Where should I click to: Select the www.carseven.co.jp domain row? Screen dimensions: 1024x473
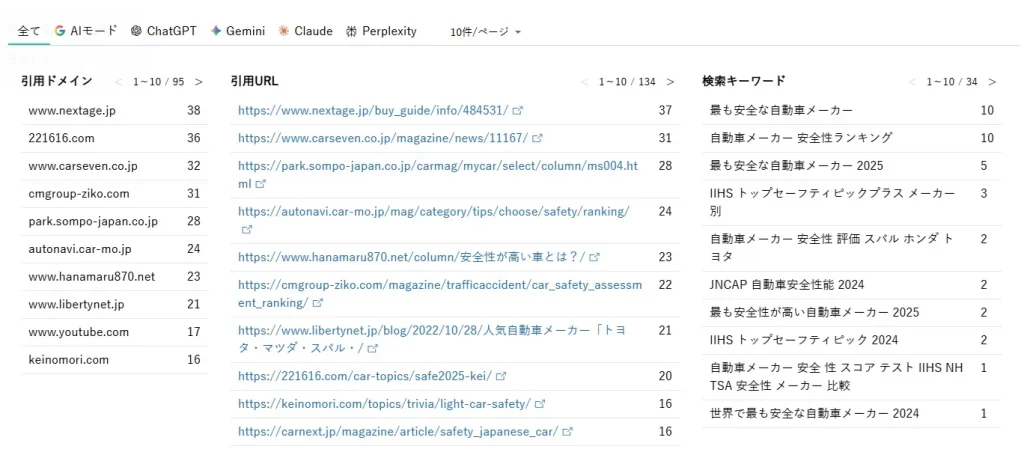(x=114, y=166)
